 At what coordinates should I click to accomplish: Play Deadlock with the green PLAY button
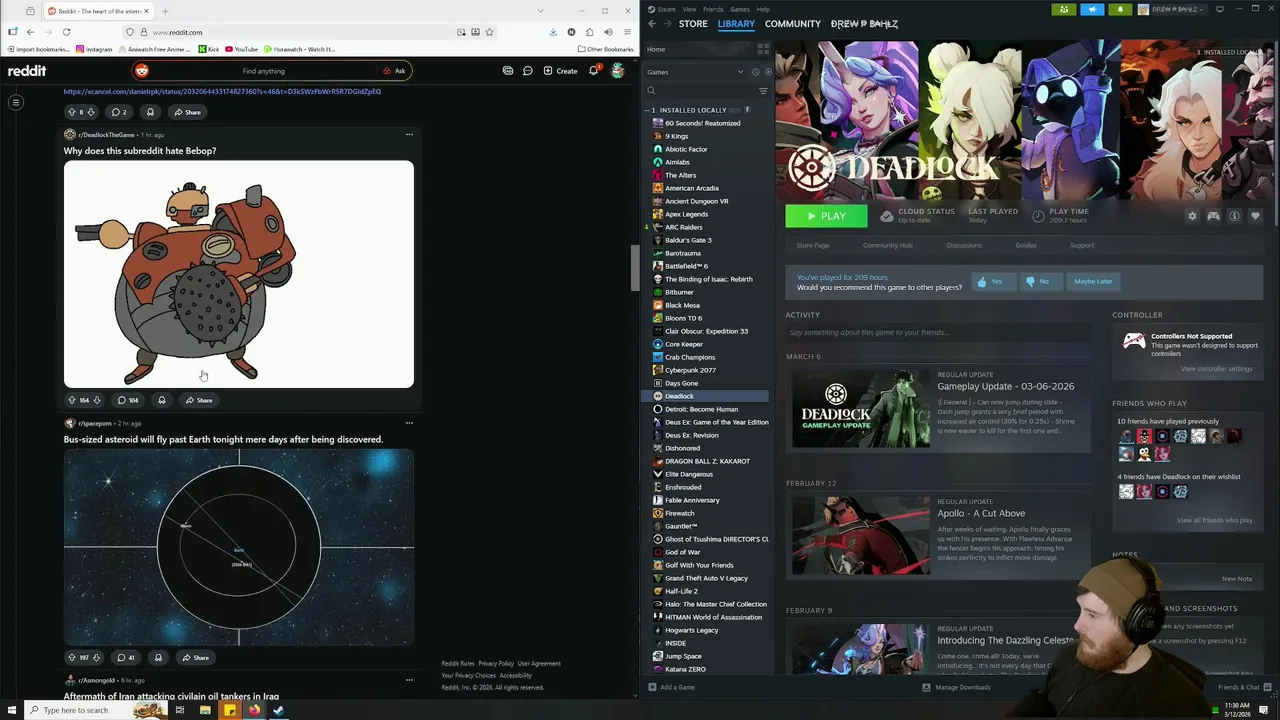(826, 216)
